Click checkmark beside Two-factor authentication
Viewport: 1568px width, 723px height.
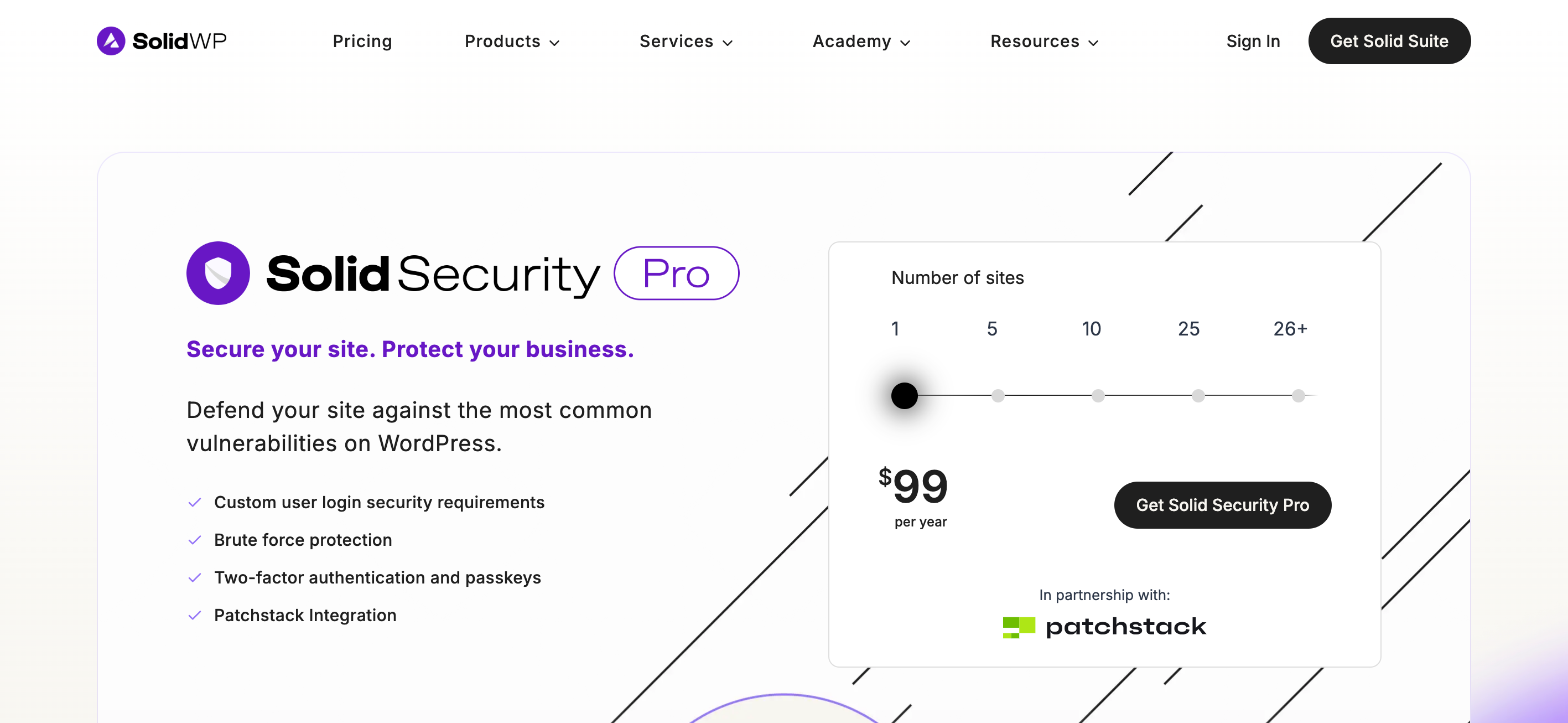(x=195, y=578)
